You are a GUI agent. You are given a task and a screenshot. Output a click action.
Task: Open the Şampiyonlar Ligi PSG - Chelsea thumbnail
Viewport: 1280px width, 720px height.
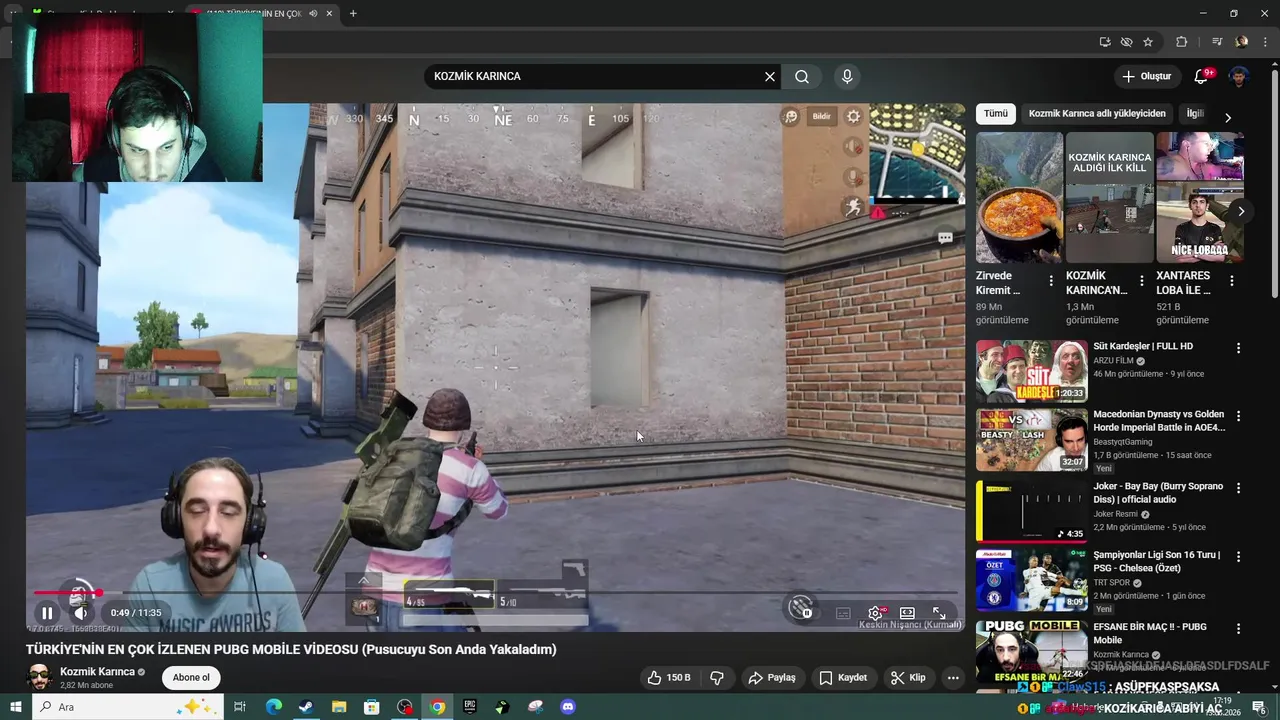pyautogui.click(x=1032, y=580)
